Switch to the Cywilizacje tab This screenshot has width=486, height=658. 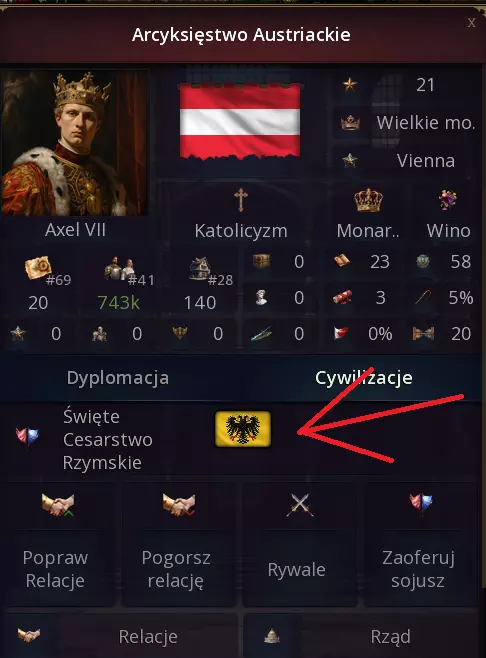pos(363,378)
